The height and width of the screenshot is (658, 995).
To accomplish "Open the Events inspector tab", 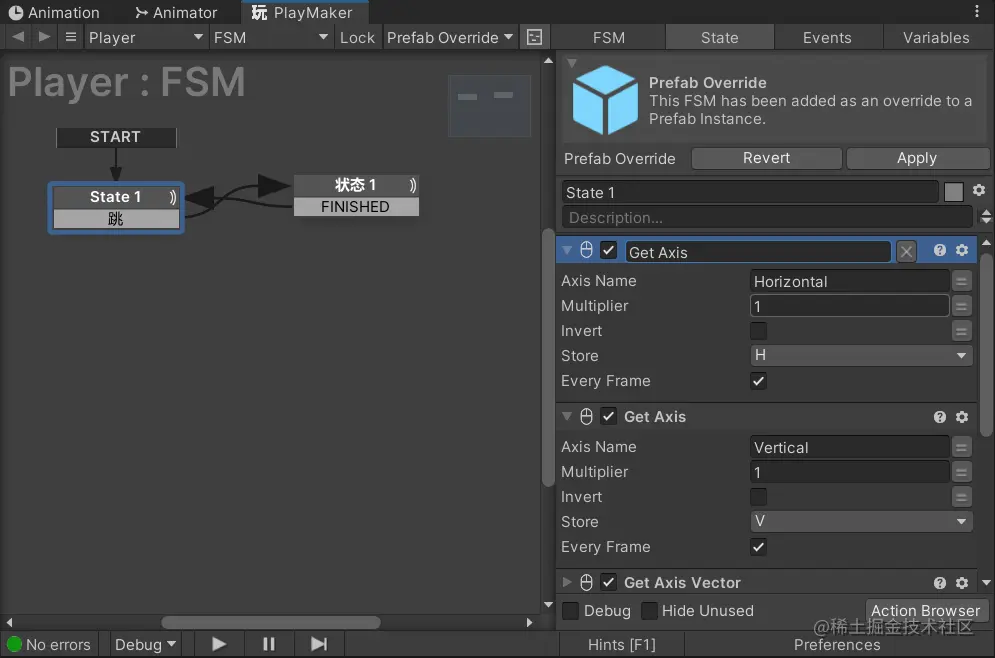I will pos(827,37).
